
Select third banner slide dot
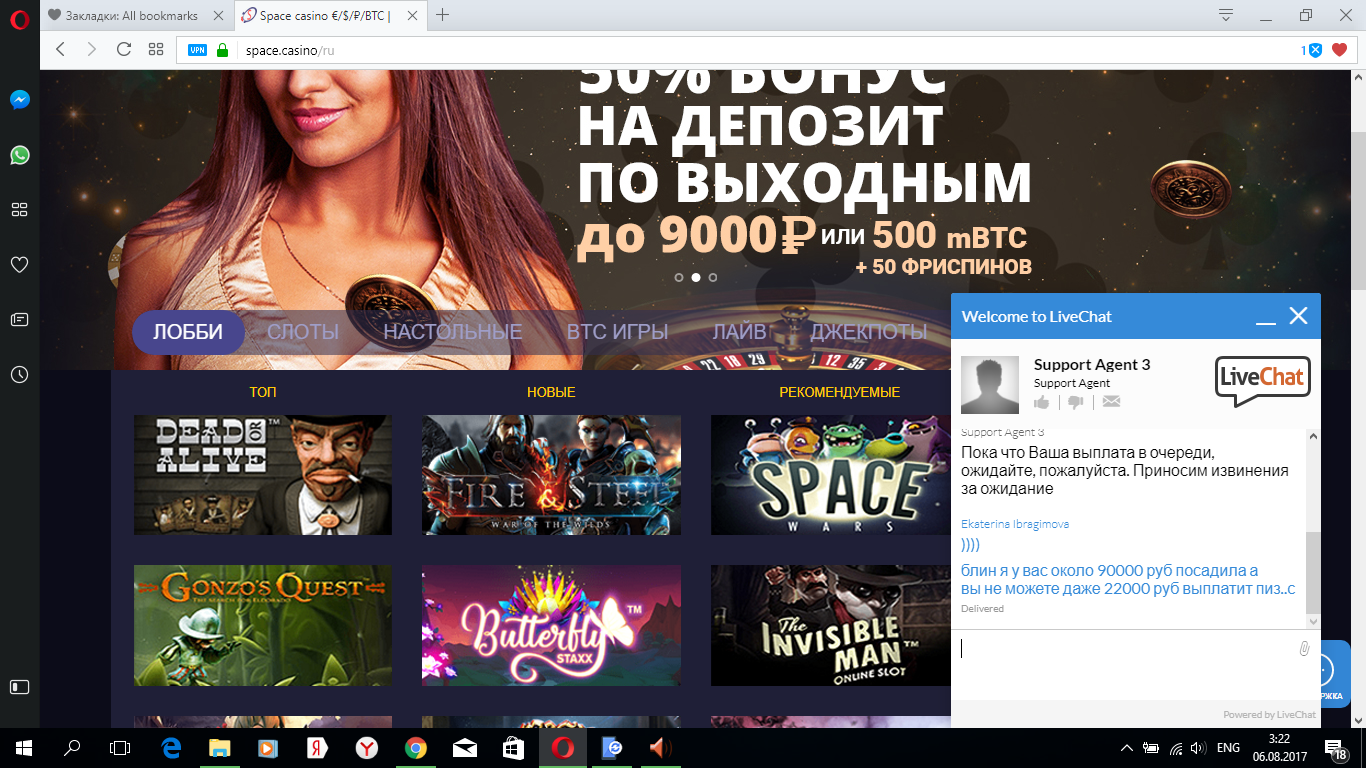click(712, 277)
